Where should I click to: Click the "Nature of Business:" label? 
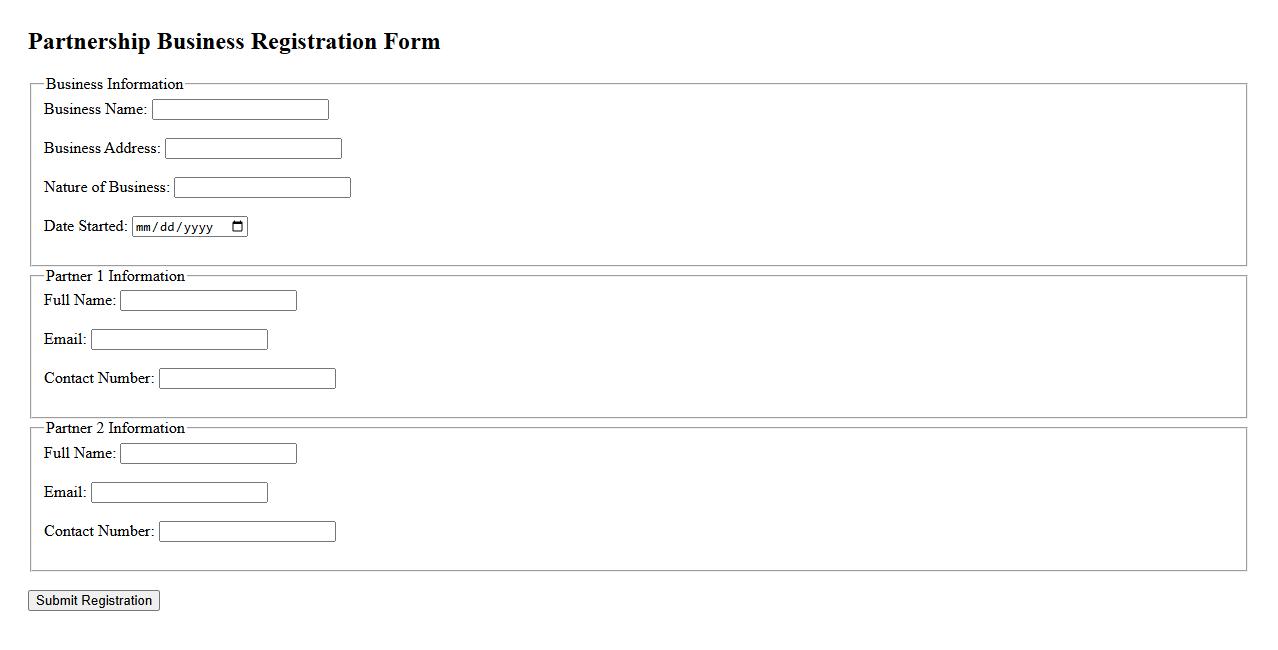click(106, 187)
